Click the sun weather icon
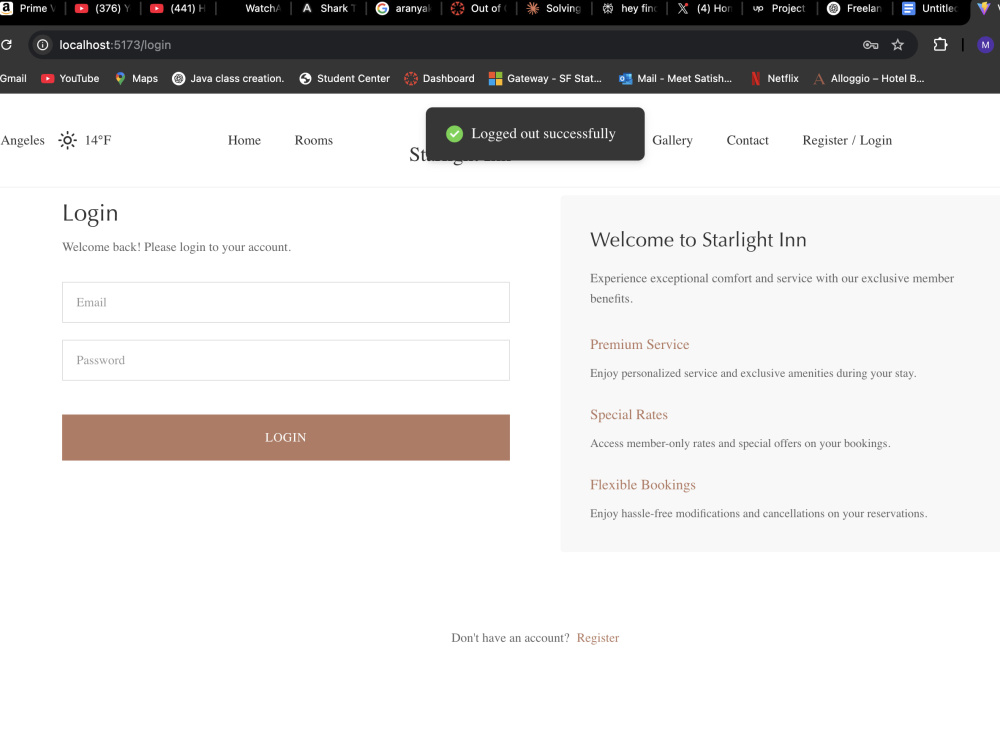Image resolution: width=1000 pixels, height=750 pixels. pyautogui.click(x=68, y=140)
